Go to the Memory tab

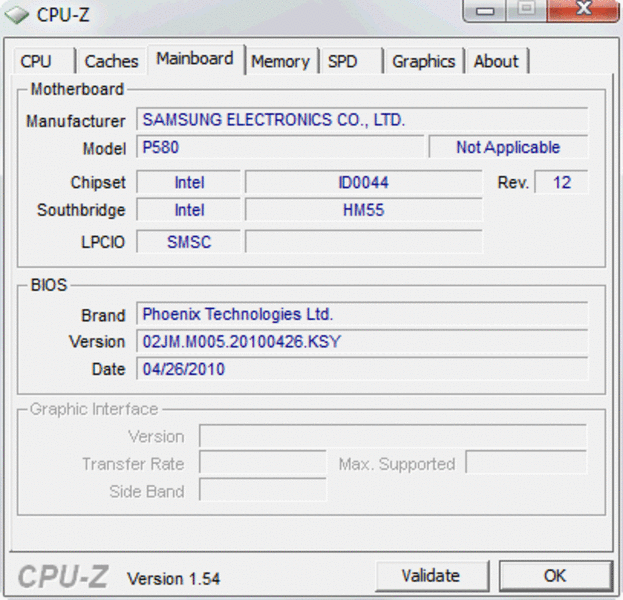[281, 61]
